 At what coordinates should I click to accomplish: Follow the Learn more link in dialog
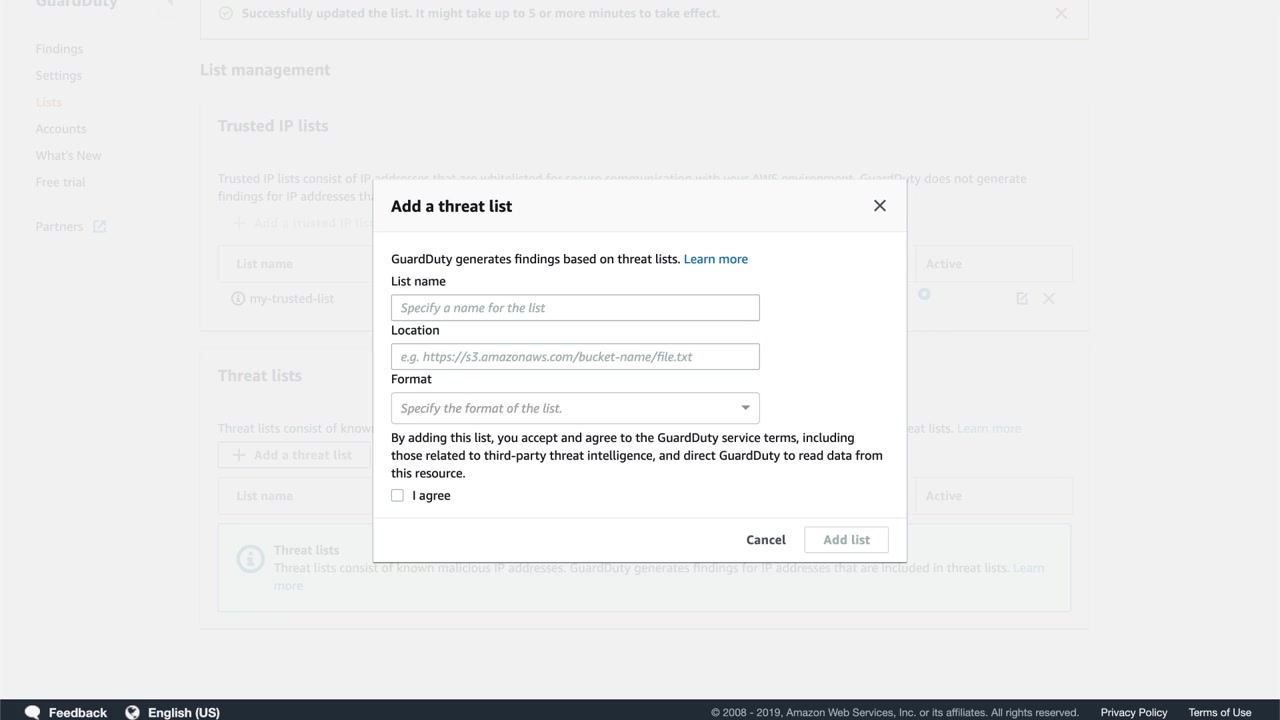point(715,259)
